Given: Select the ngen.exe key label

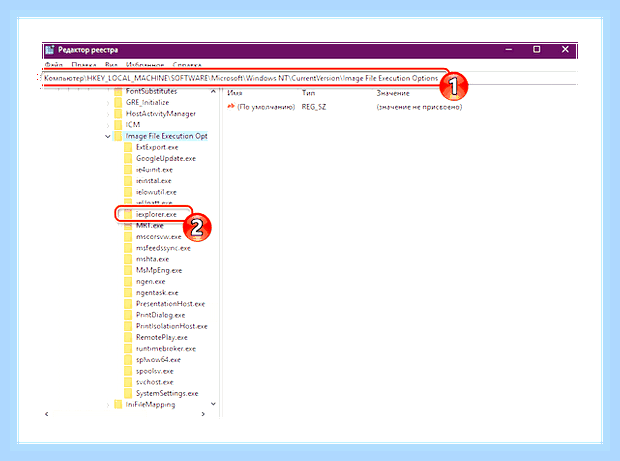Looking at the screenshot, I should (151, 282).
